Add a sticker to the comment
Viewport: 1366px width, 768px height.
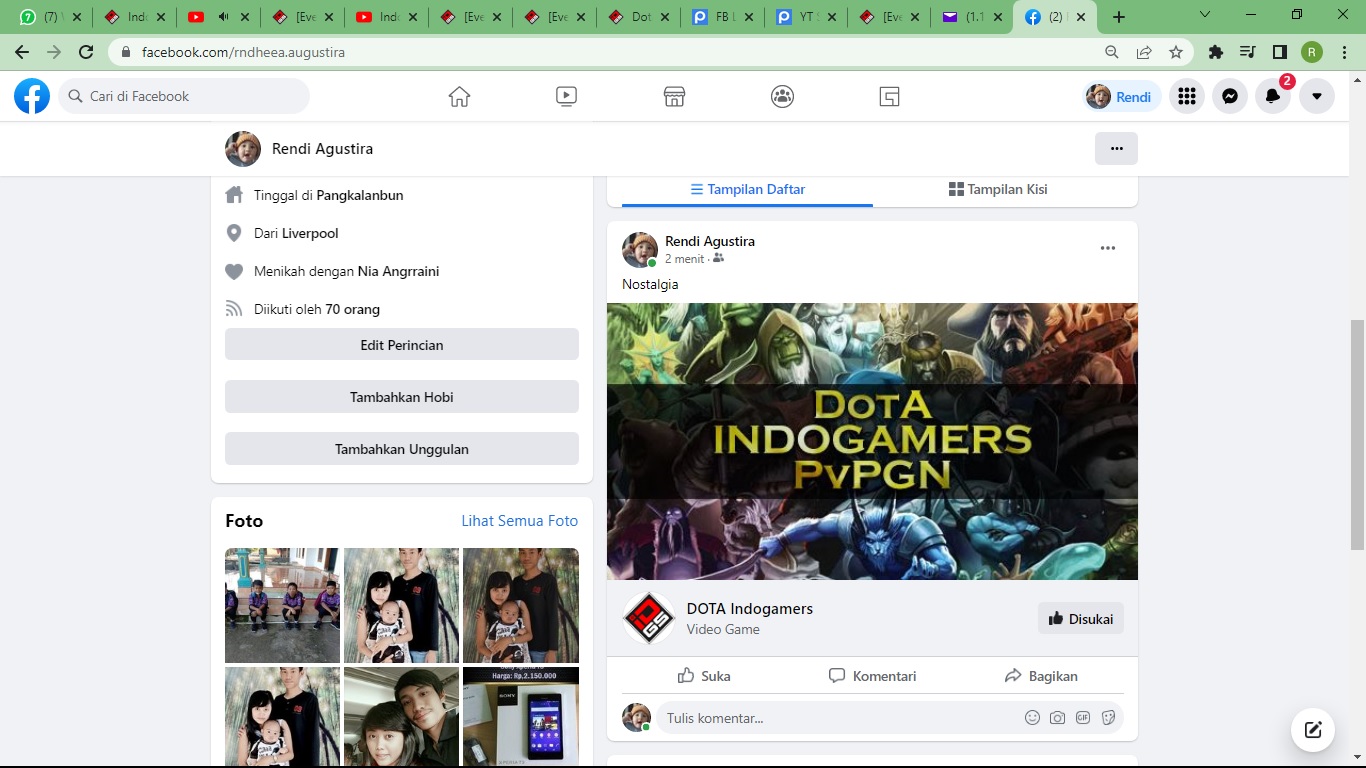coord(1108,718)
